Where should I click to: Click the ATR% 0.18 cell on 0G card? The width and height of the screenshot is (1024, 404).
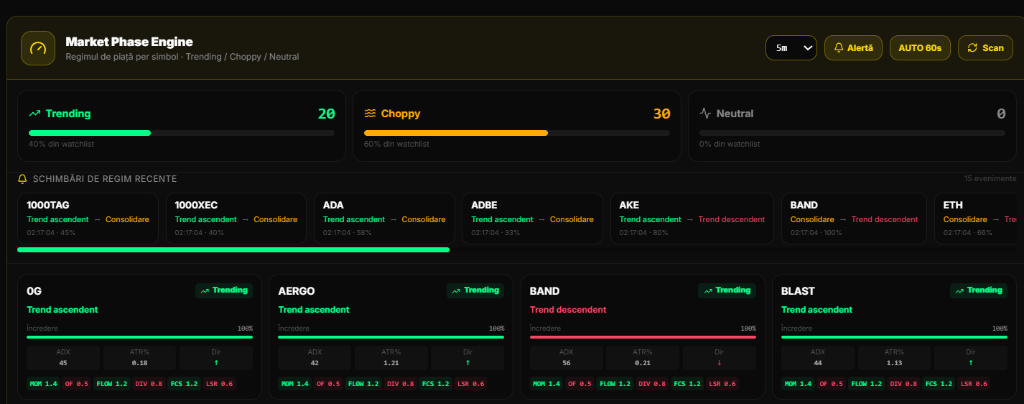click(139, 358)
